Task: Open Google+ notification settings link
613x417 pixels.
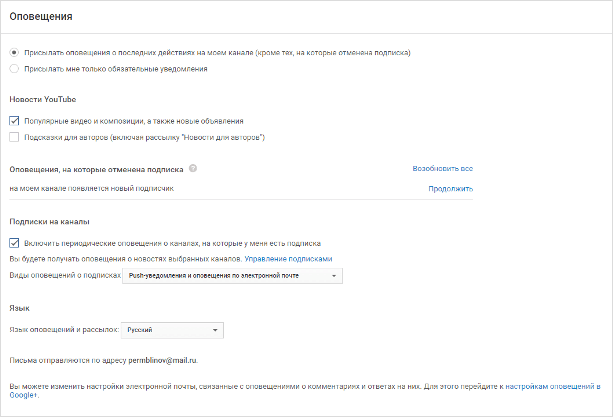Action: click(x=305, y=390)
